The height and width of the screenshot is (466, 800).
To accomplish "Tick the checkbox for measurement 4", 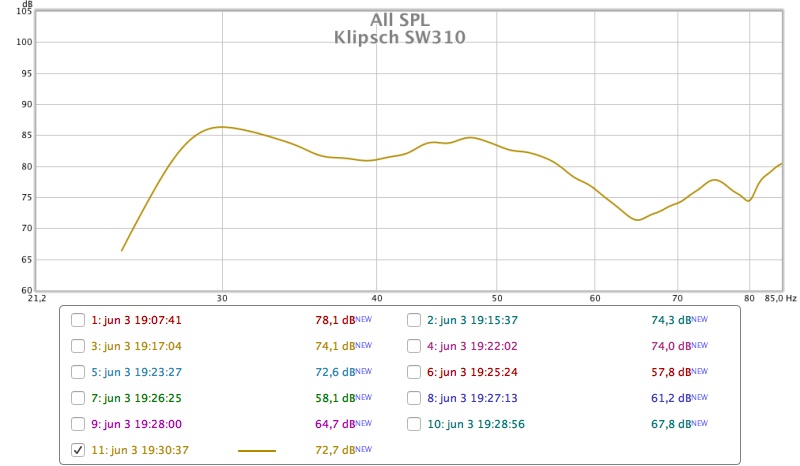I will 414,346.
